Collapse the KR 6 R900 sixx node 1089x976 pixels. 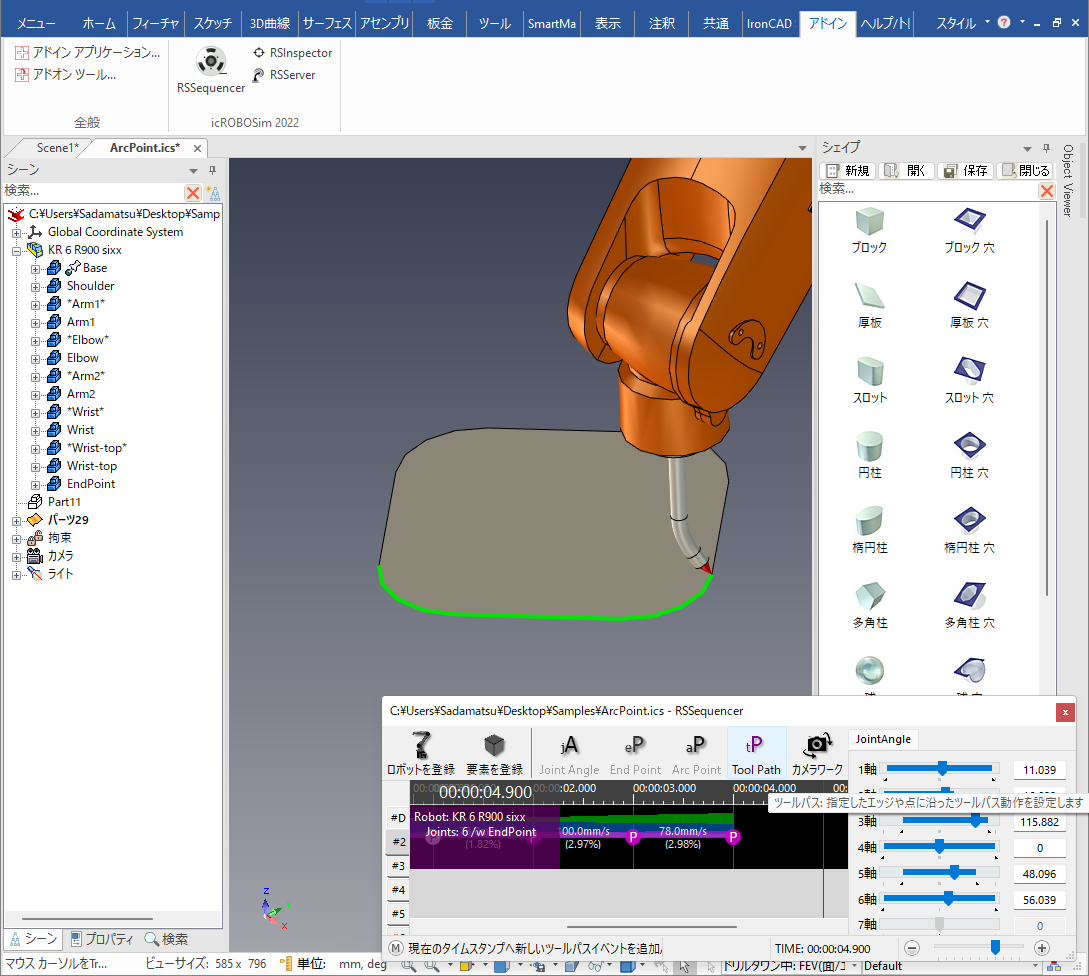(17, 250)
